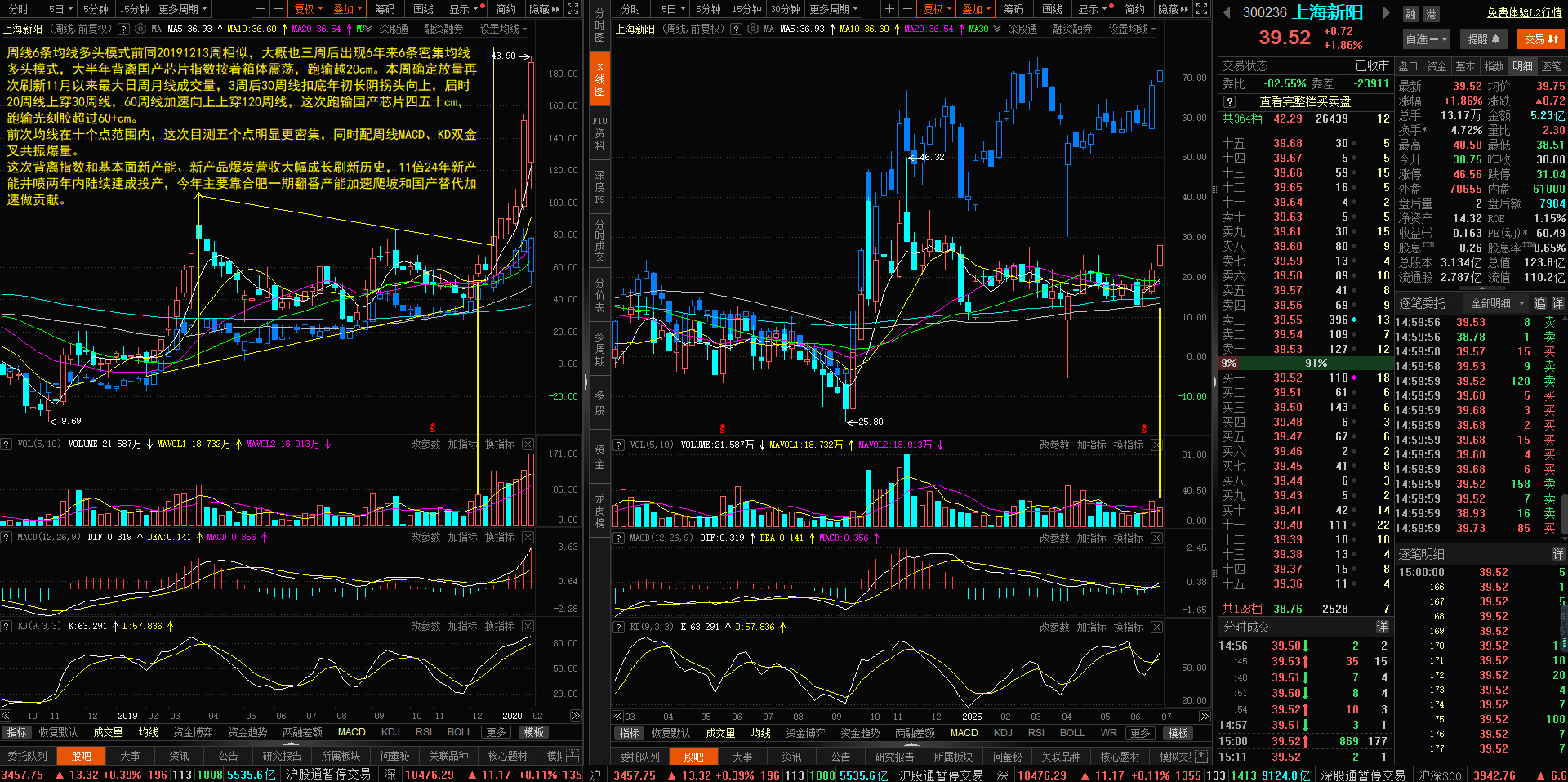The height and width of the screenshot is (782, 1568).
Task: Click the 9% / 91% buy-sell ratio bar
Action: coord(1304,363)
